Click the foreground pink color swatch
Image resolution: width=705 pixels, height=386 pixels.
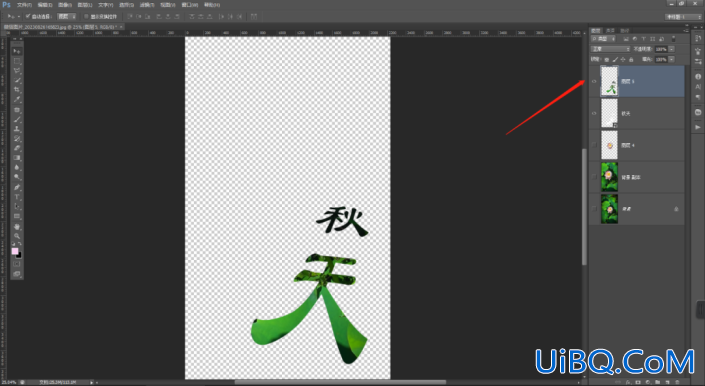[15, 251]
